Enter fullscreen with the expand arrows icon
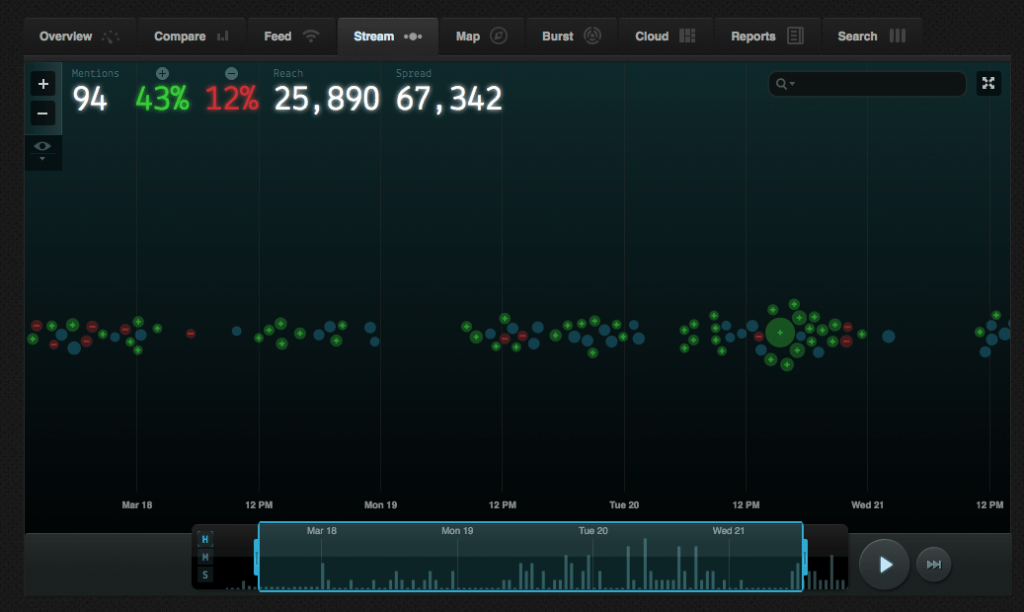Screen dimensions: 1024x612 pyautogui.click(x=988, y=84)
